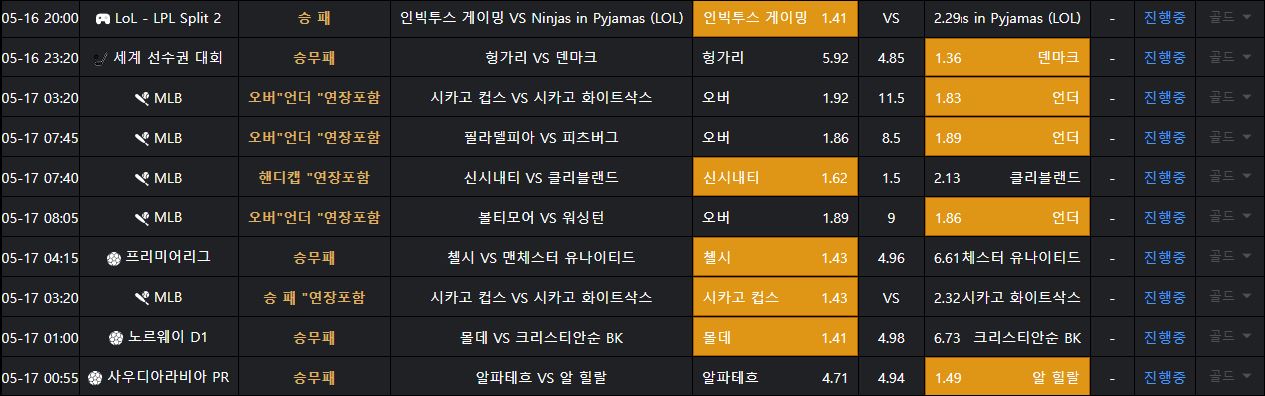
Task: Click 핸디캡 "연장포함 bet type label
Action: [x=314, y=177]
